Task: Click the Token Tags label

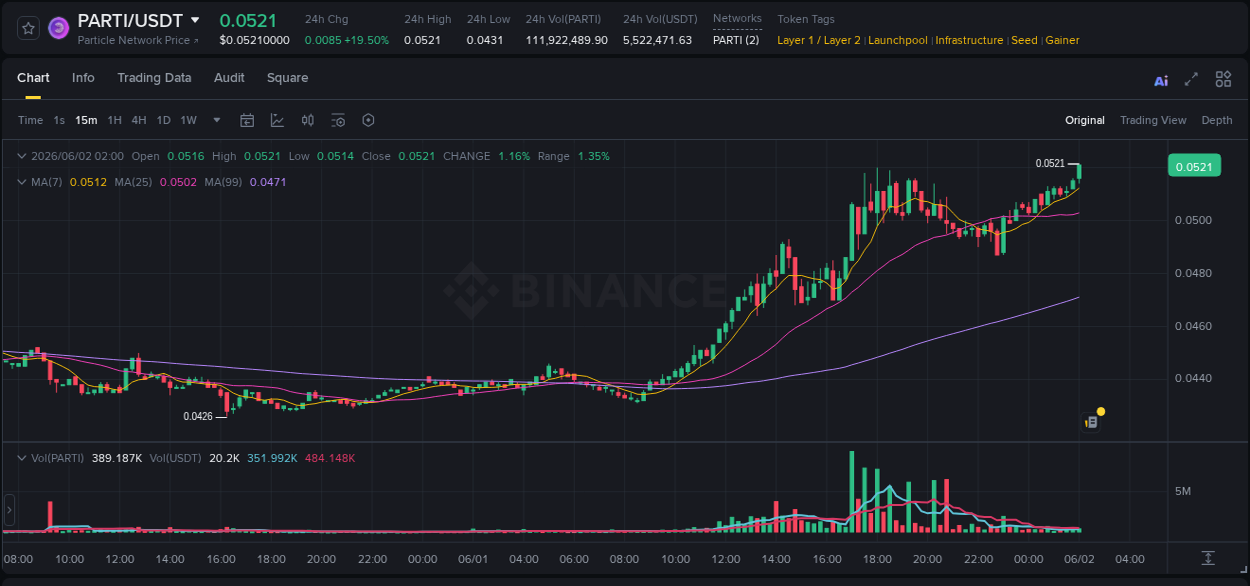Action: tap(806, 19)
